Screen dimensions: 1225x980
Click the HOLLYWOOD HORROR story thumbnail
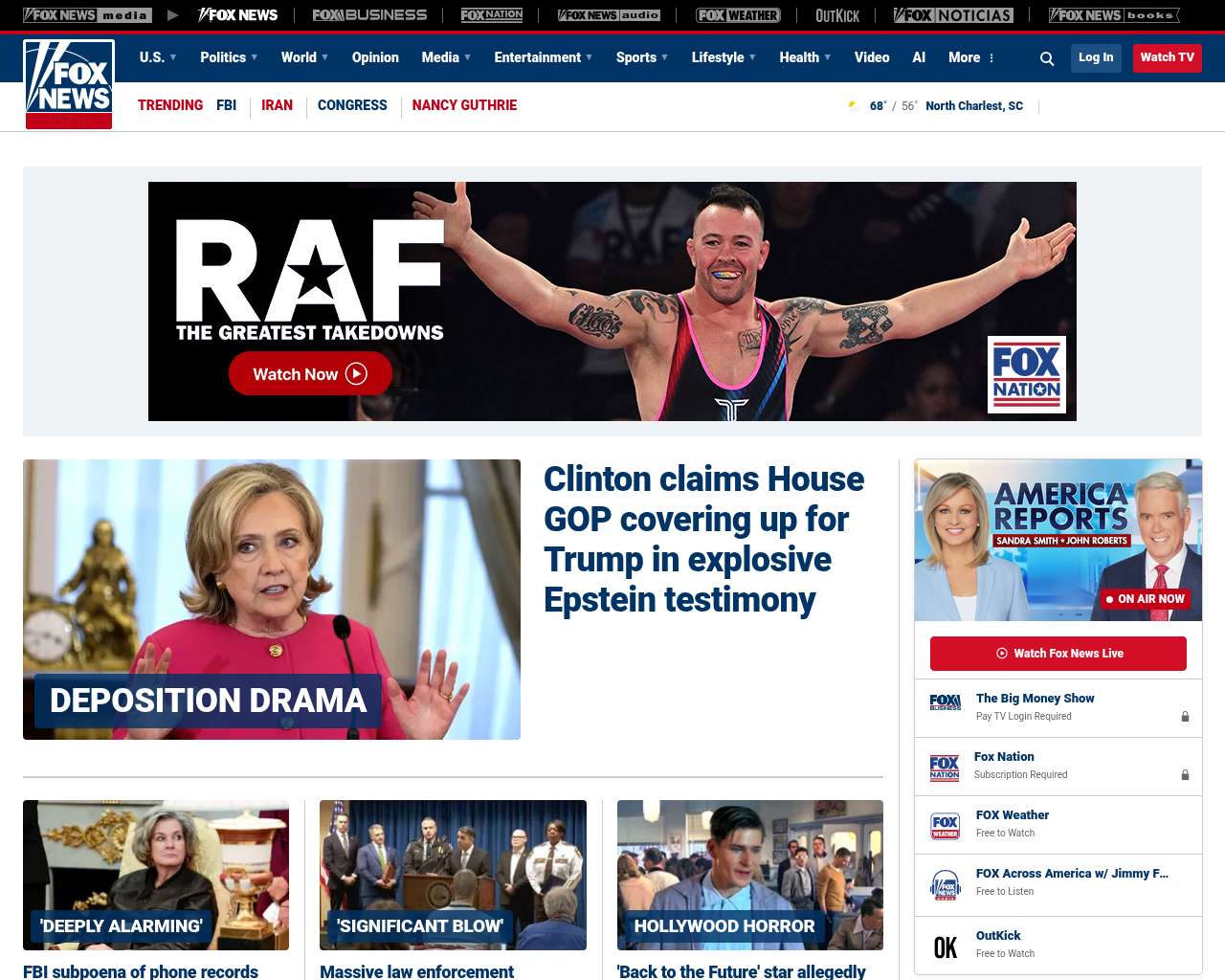750,875
